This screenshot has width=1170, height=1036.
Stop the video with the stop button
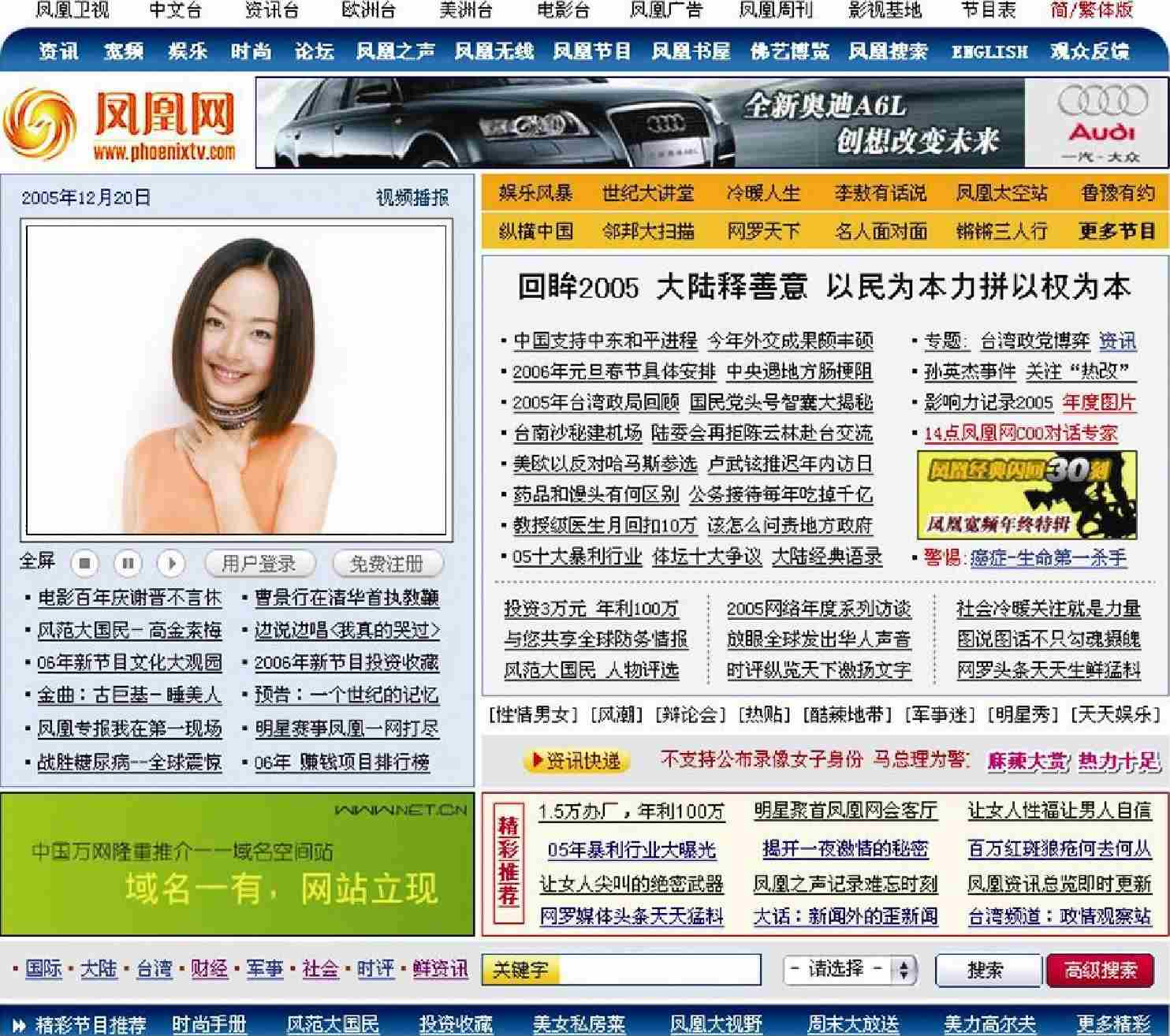point(85,563)
